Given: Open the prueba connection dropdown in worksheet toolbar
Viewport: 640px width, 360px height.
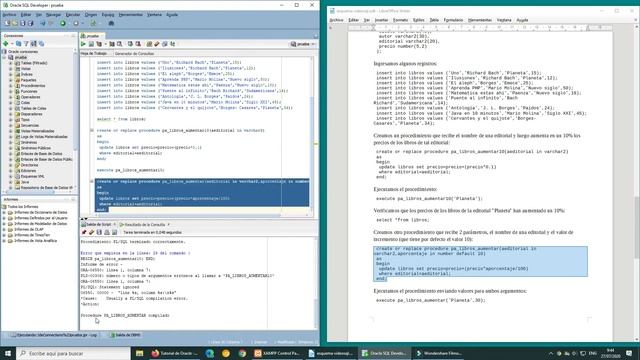Looking at the screenshot, I should point(303,44).
